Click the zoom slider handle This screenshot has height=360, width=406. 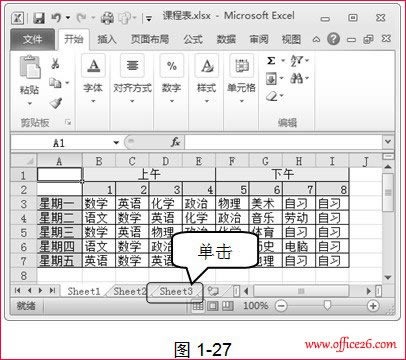328,305
